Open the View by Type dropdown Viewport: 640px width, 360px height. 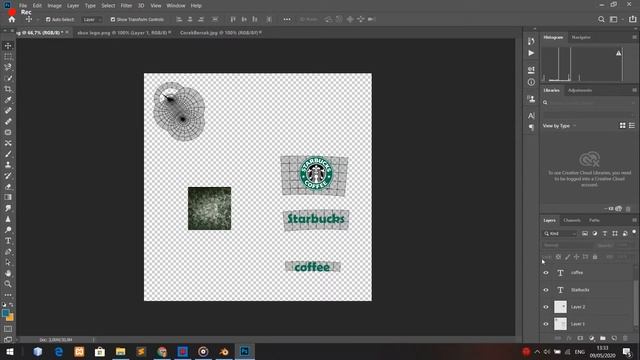point(559,126)
